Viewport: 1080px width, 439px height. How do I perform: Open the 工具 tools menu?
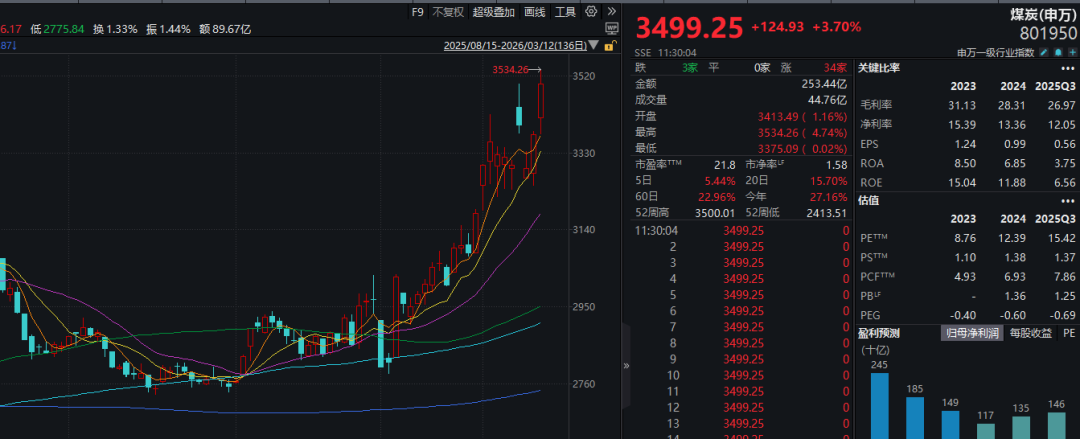[x=565, y=12]
